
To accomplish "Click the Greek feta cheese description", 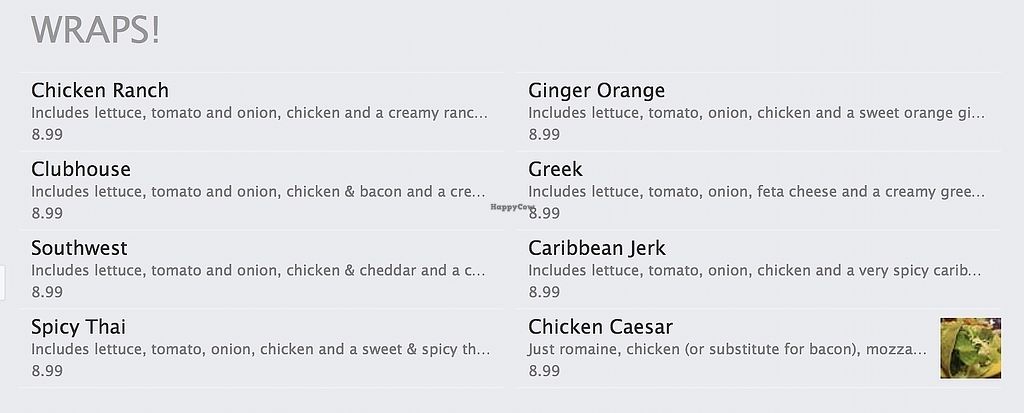I will tap(757, 192).
